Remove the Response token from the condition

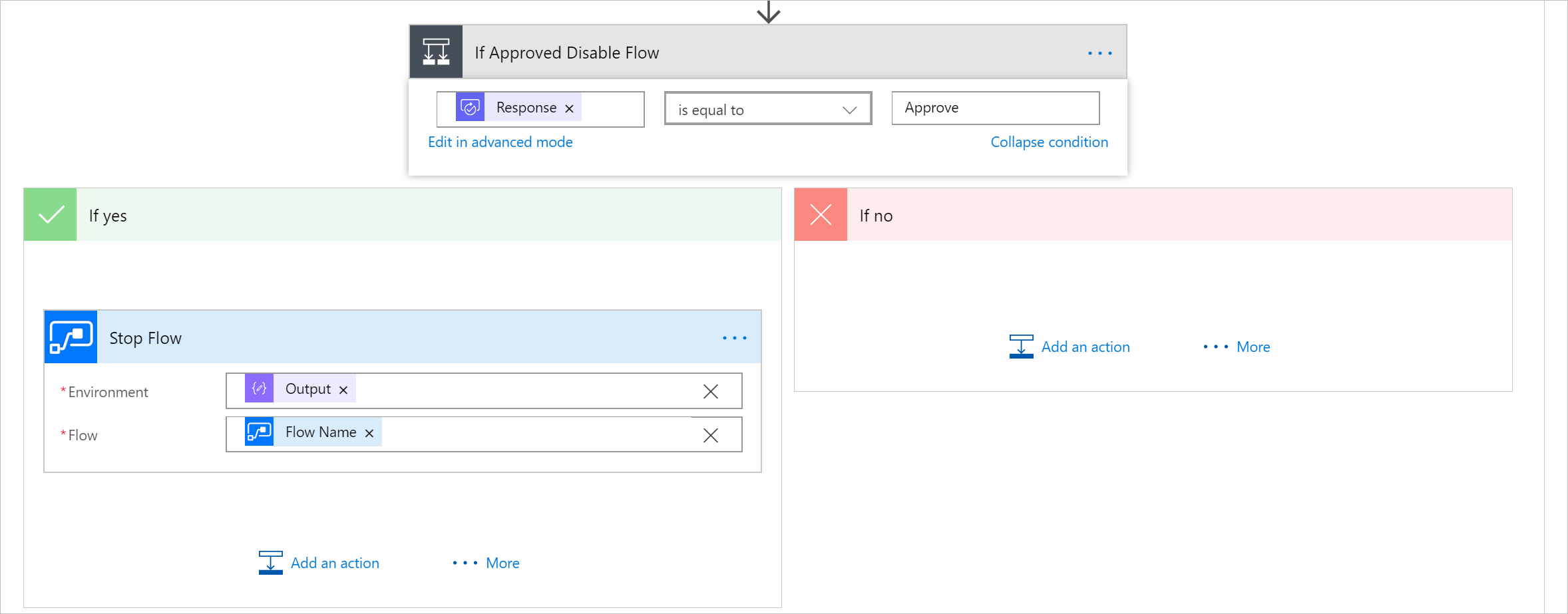[569, 108]
